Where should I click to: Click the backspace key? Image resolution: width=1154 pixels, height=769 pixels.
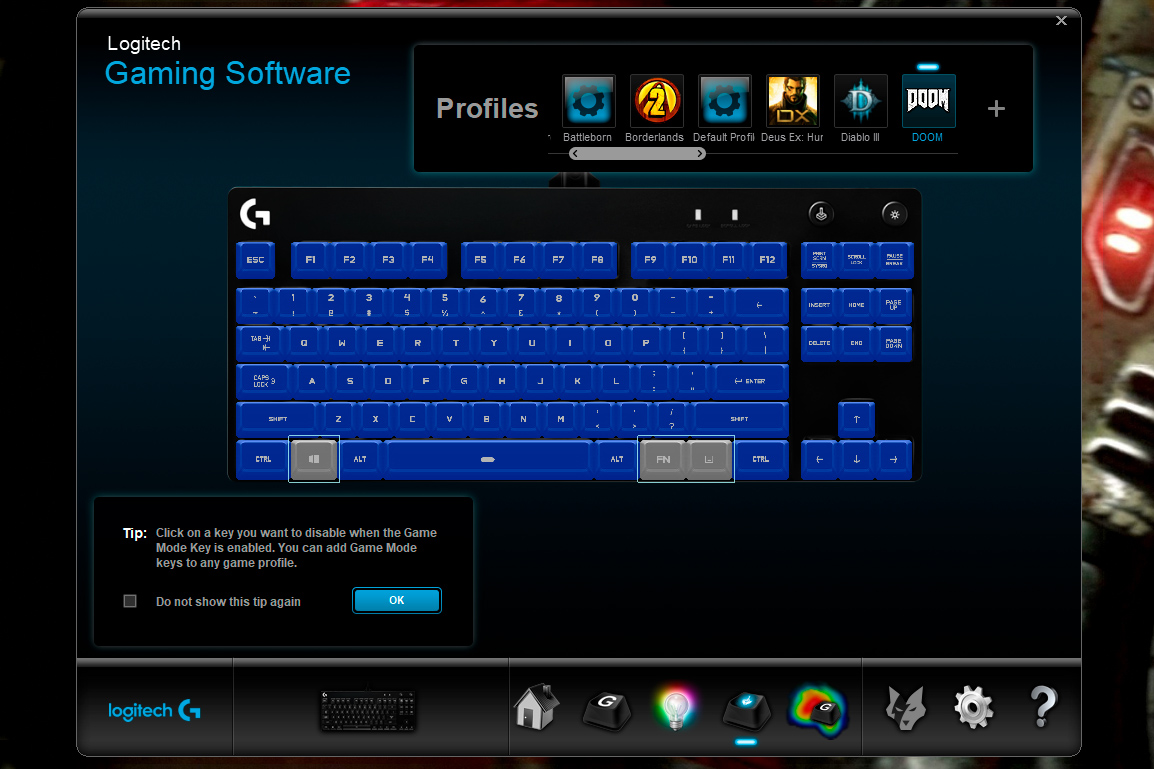tap(759, 305)
